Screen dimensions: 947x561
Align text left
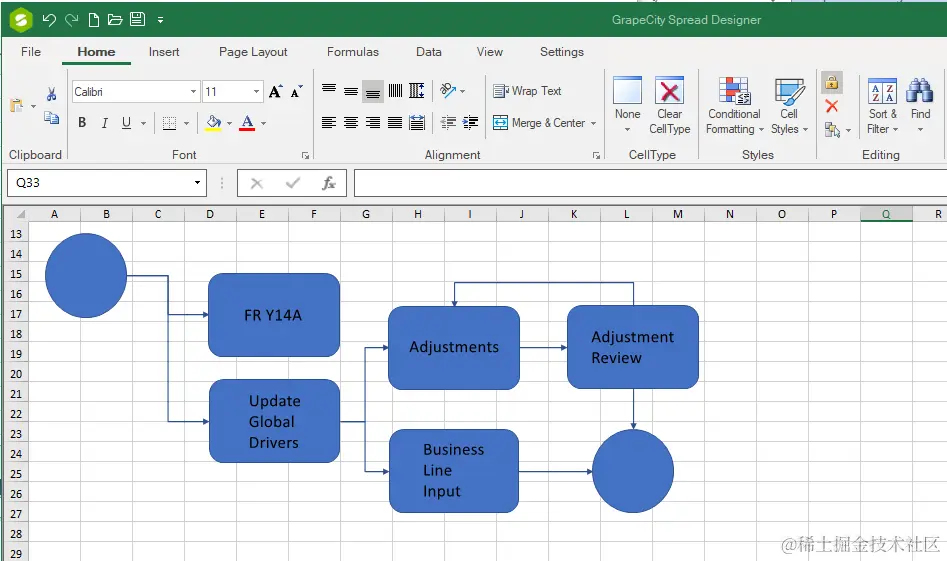click(x=329, y=123)
